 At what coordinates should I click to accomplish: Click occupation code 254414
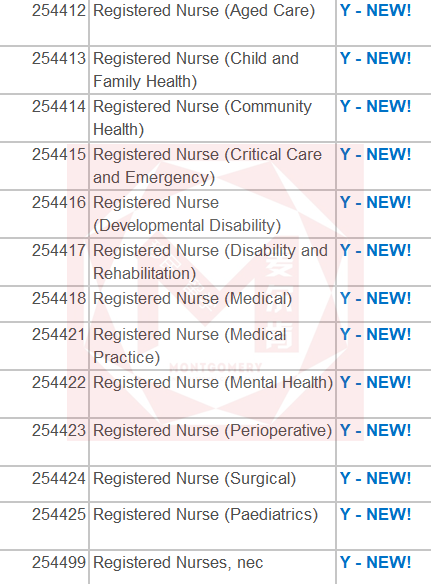click(x=59, y=107)
